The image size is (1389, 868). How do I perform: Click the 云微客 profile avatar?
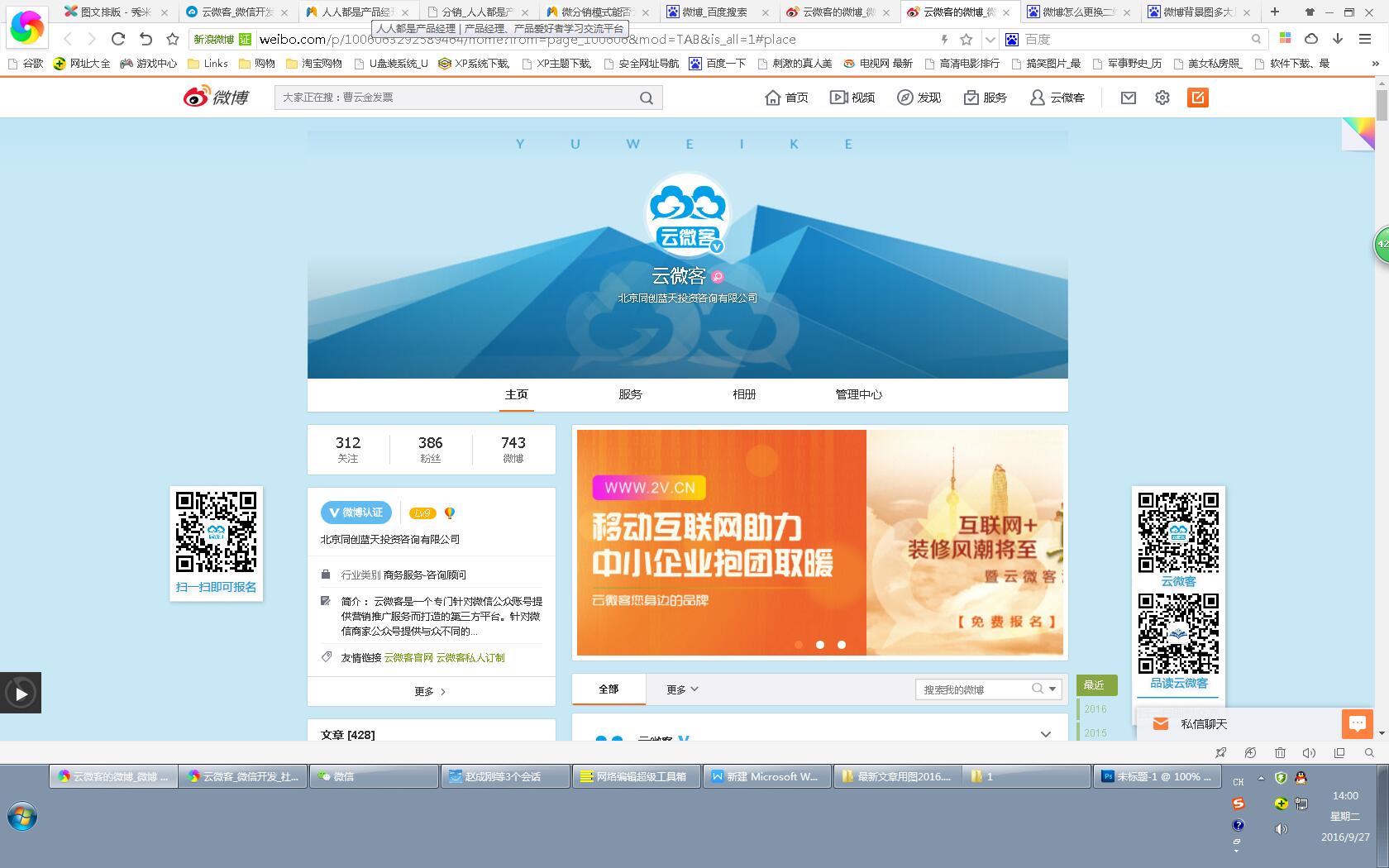687,215
